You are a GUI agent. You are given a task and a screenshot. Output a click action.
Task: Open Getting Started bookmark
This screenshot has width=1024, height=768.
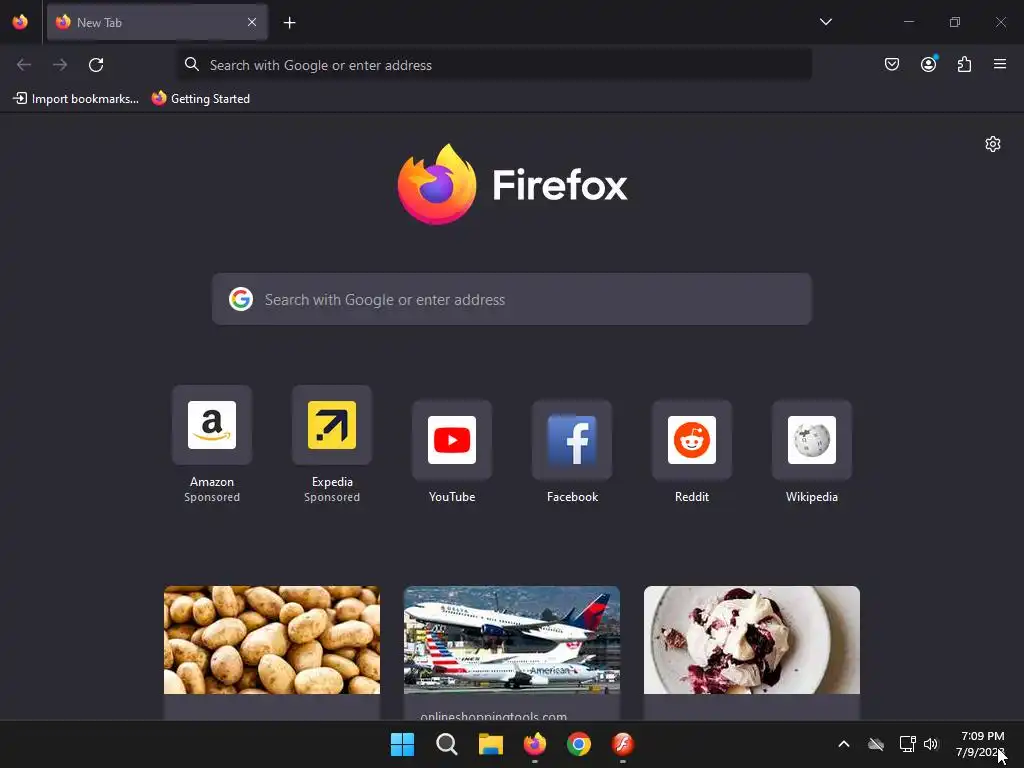[x=200, y=99]
